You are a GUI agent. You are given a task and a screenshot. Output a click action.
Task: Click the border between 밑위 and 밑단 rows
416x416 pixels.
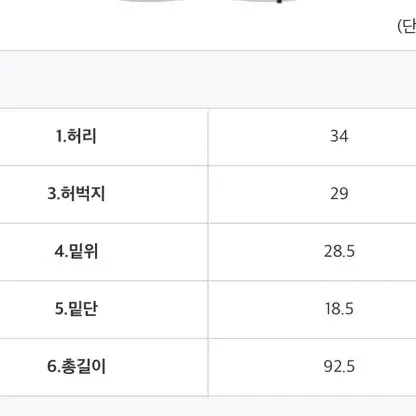[208, 281]
